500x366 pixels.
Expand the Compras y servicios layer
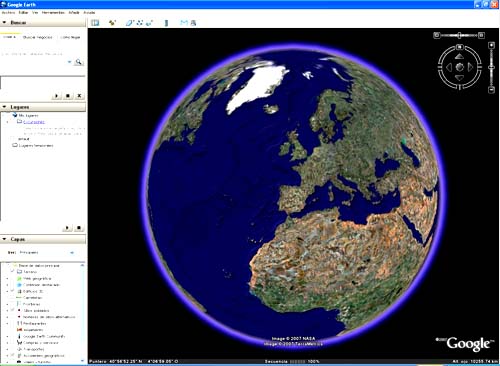(7, 343)
